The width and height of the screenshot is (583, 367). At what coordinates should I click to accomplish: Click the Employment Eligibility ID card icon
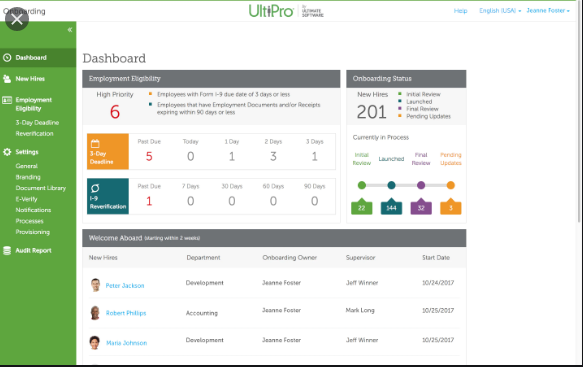click(x=7, y=100)
